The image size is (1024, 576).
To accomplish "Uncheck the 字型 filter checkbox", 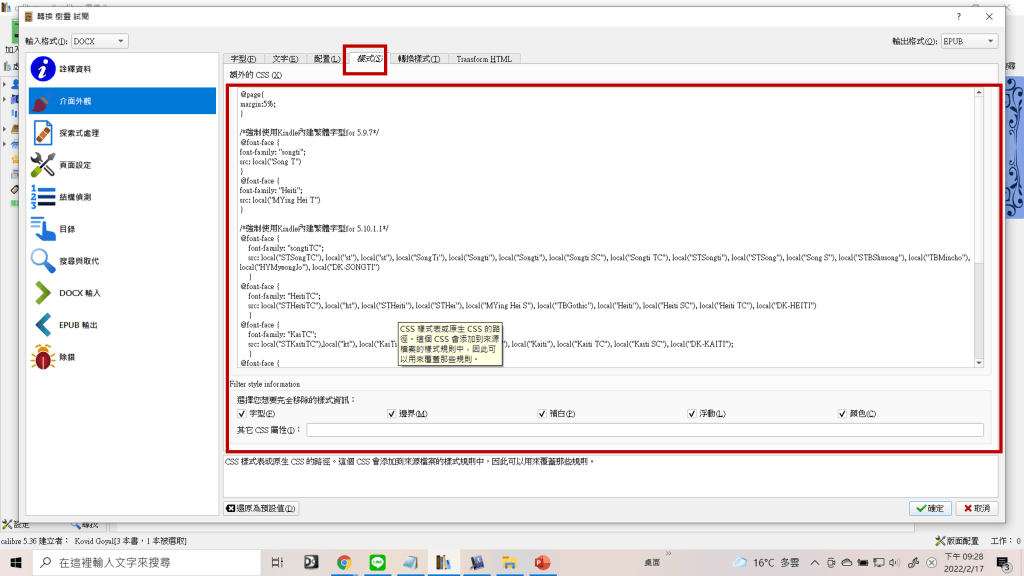I will pos(242,414).
